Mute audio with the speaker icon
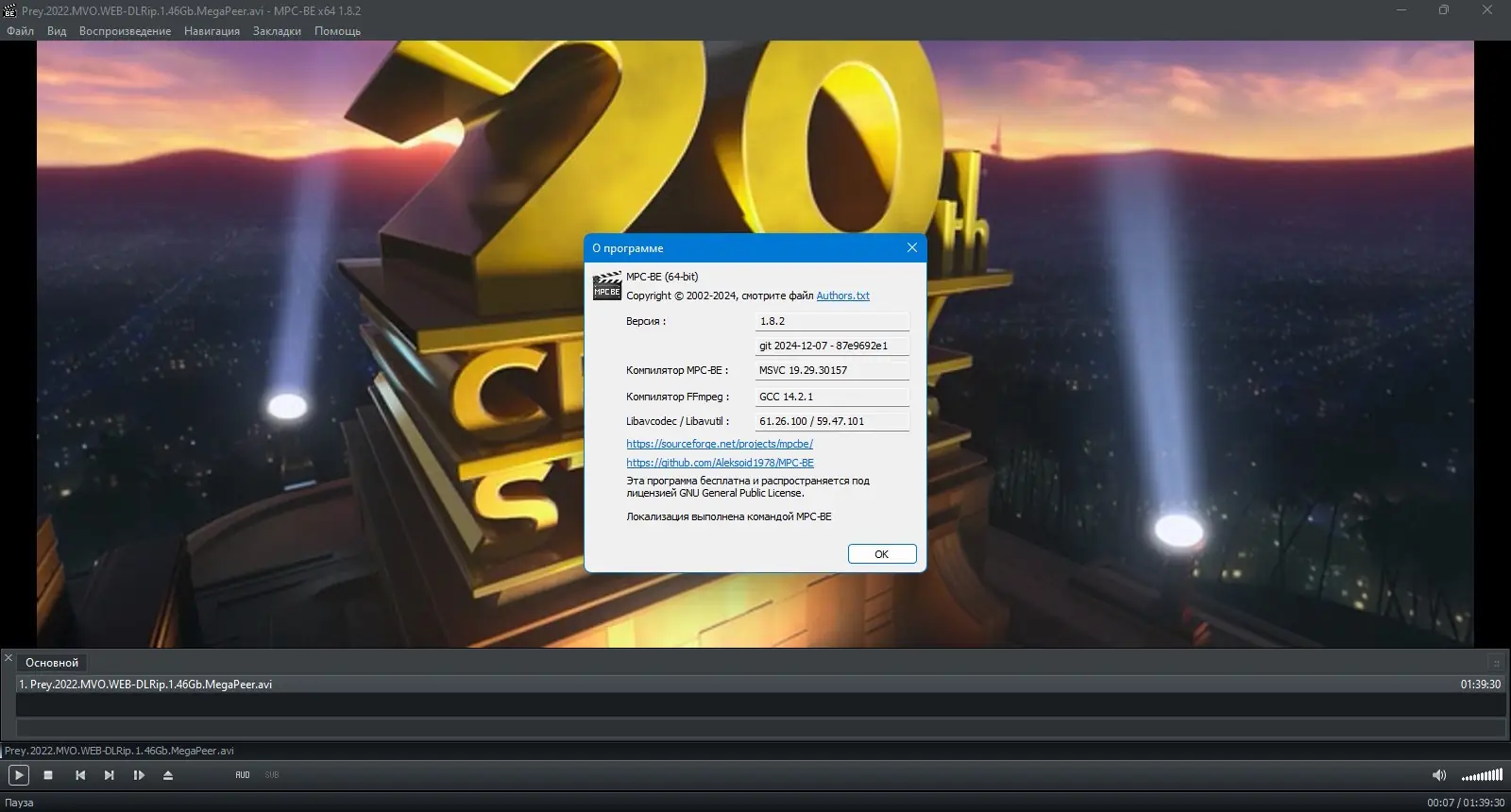 point(1439,775)
